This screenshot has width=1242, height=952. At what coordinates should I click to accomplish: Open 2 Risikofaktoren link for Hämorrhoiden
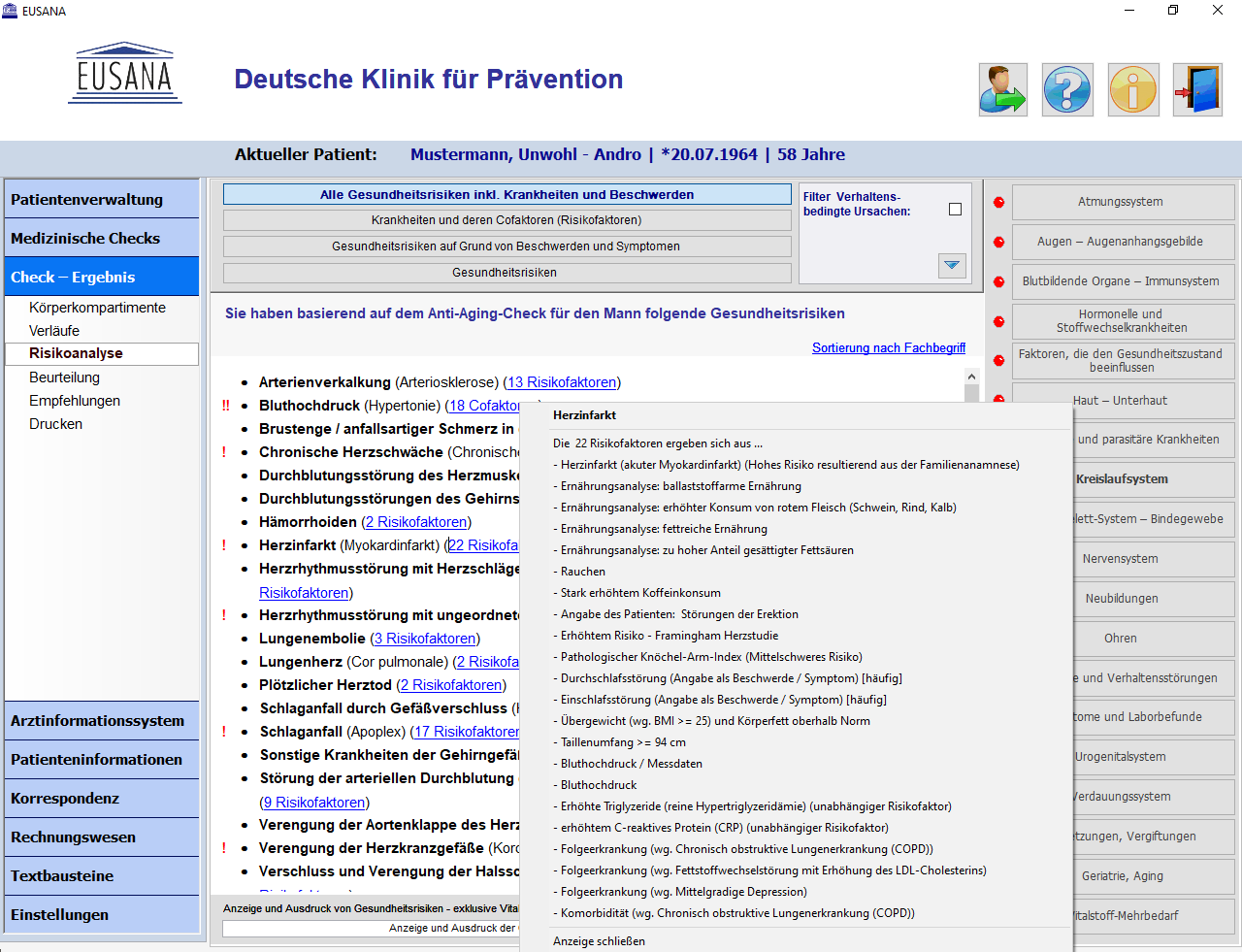tap(416, 522)
